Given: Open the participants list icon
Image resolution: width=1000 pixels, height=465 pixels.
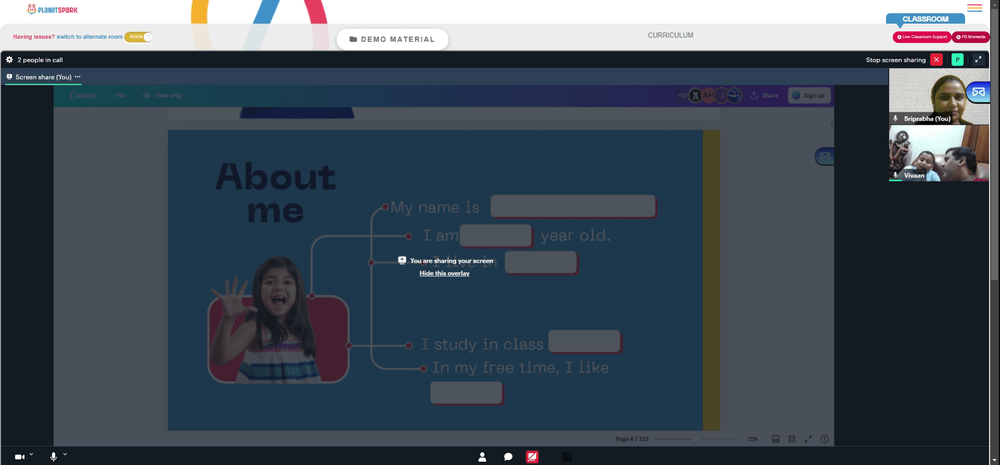Looking at the screenshot, I should pyautogui.click(x=482, y=457).
